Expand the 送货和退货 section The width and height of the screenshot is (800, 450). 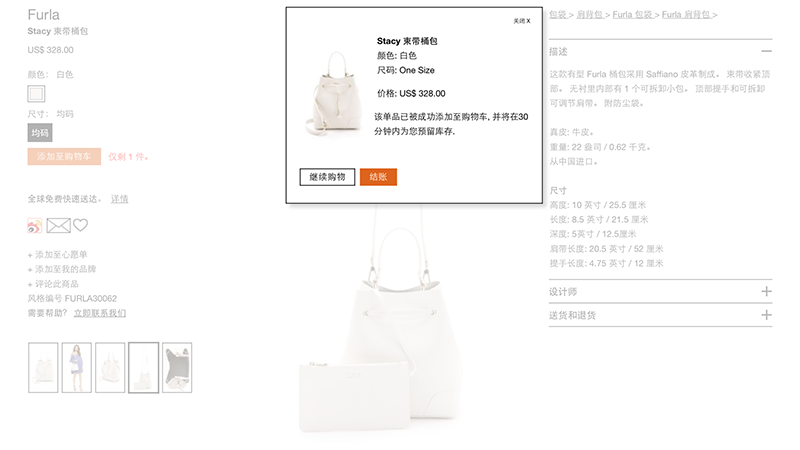(660, 315)
